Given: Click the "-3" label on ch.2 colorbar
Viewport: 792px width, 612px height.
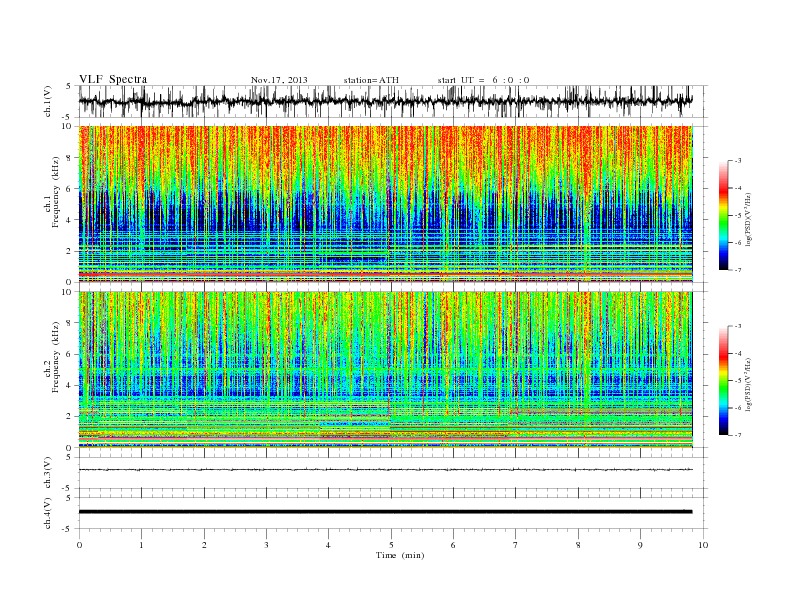Looking at the screenshot, I should pos(737,326).
